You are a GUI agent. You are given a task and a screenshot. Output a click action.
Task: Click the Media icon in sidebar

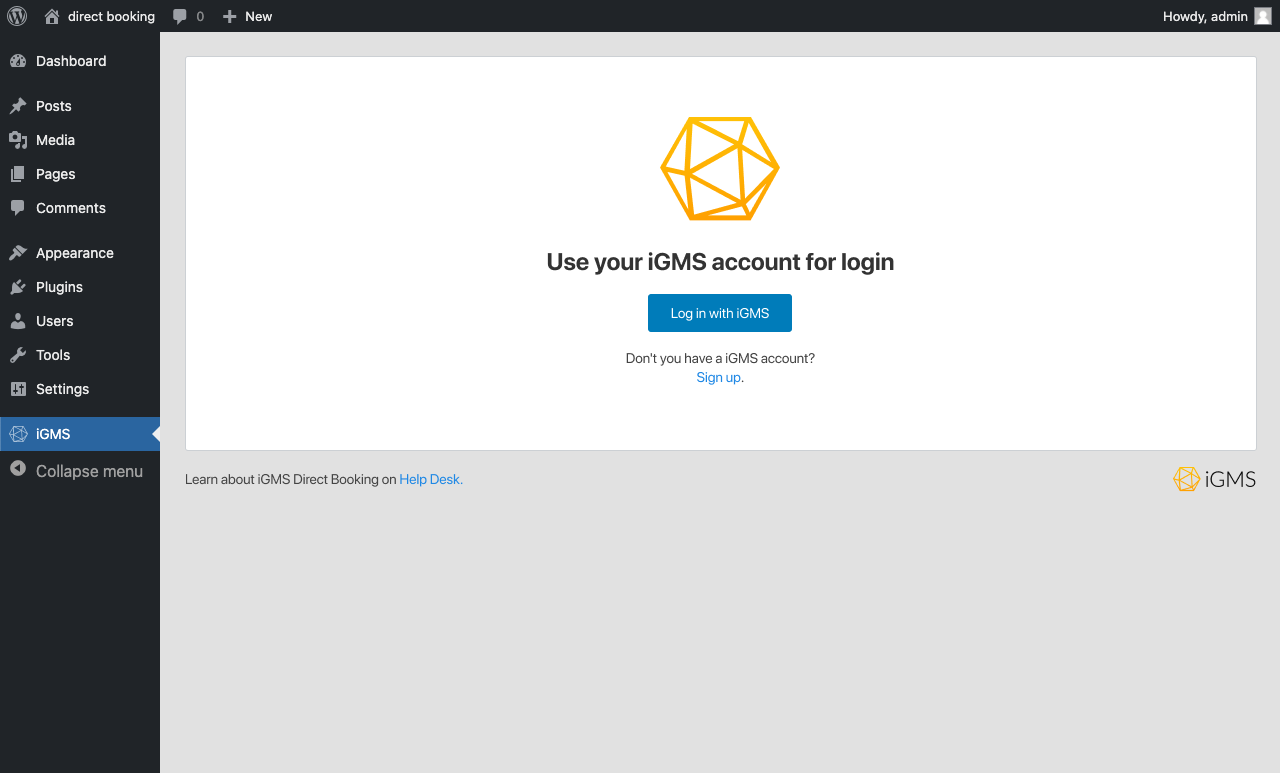click(18, 140)
